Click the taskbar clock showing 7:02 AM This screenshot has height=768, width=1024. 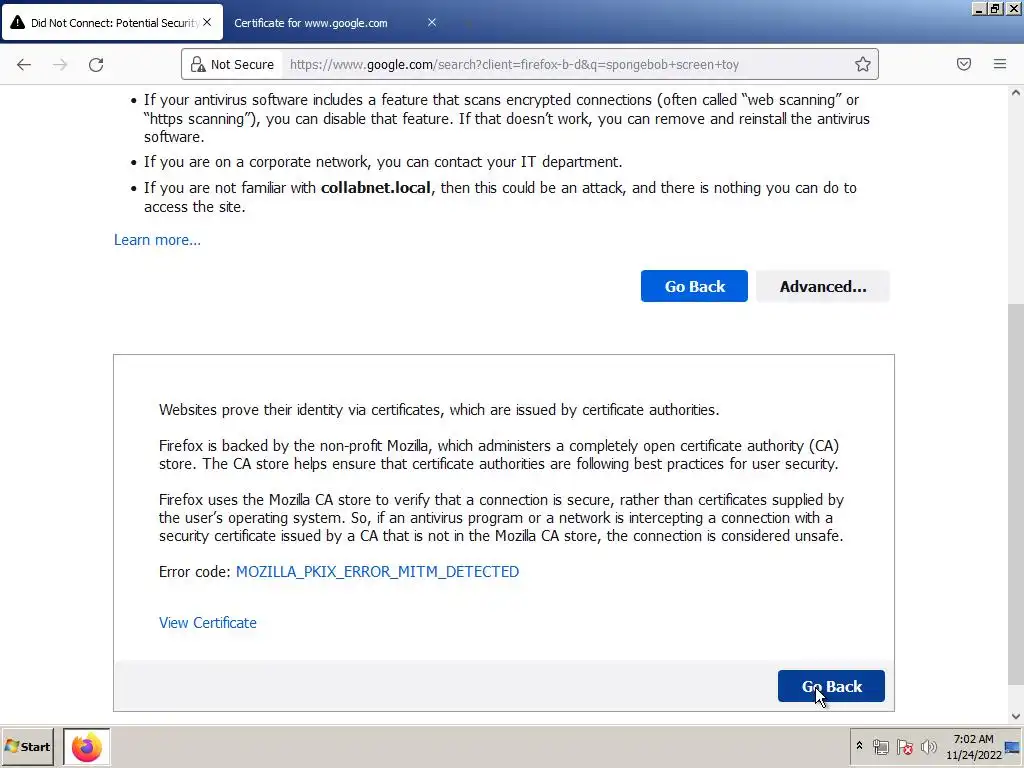click(974, 746)
